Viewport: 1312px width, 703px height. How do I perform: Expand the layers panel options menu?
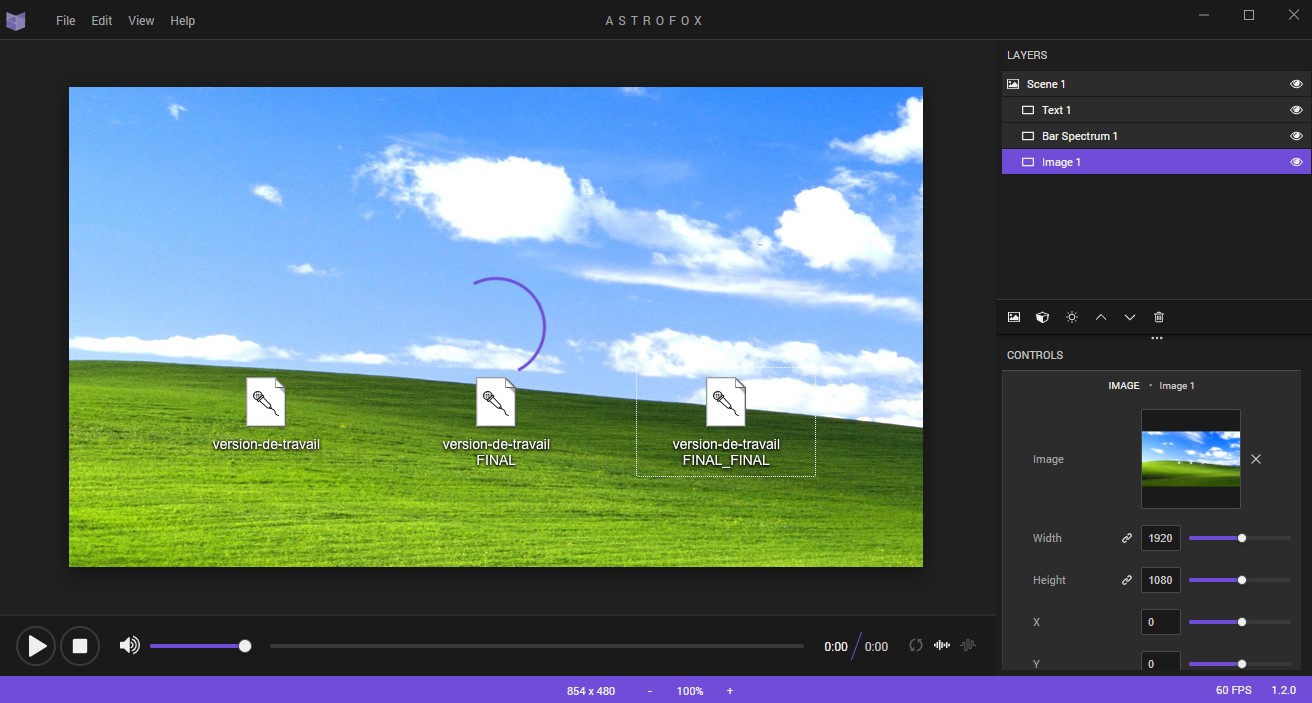coord(1156,337)
